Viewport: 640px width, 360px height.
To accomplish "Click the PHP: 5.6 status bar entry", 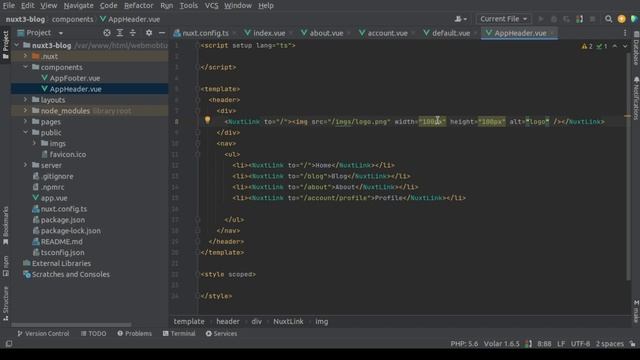I will (464, 344).
